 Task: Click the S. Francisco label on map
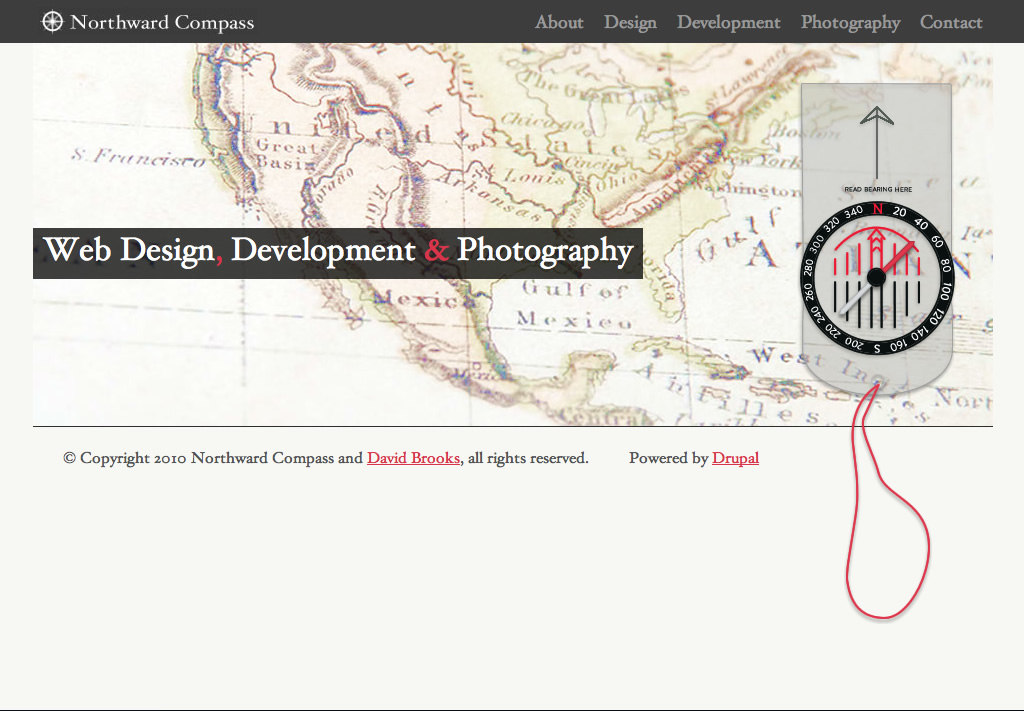[x=138, y=157]
